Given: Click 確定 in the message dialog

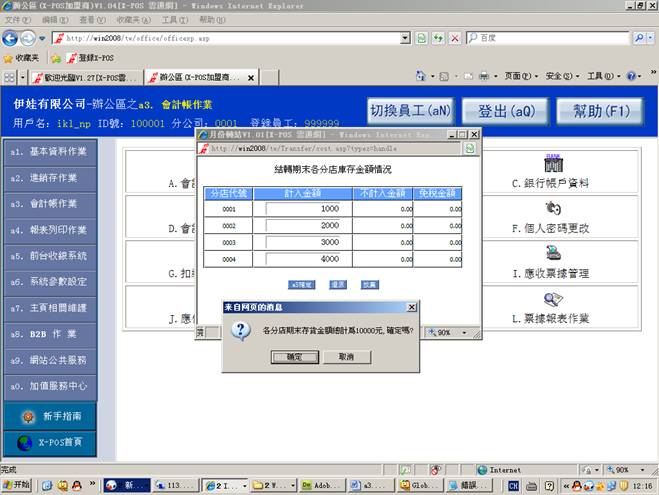Looking at the screenshot, I should [295, 356].
